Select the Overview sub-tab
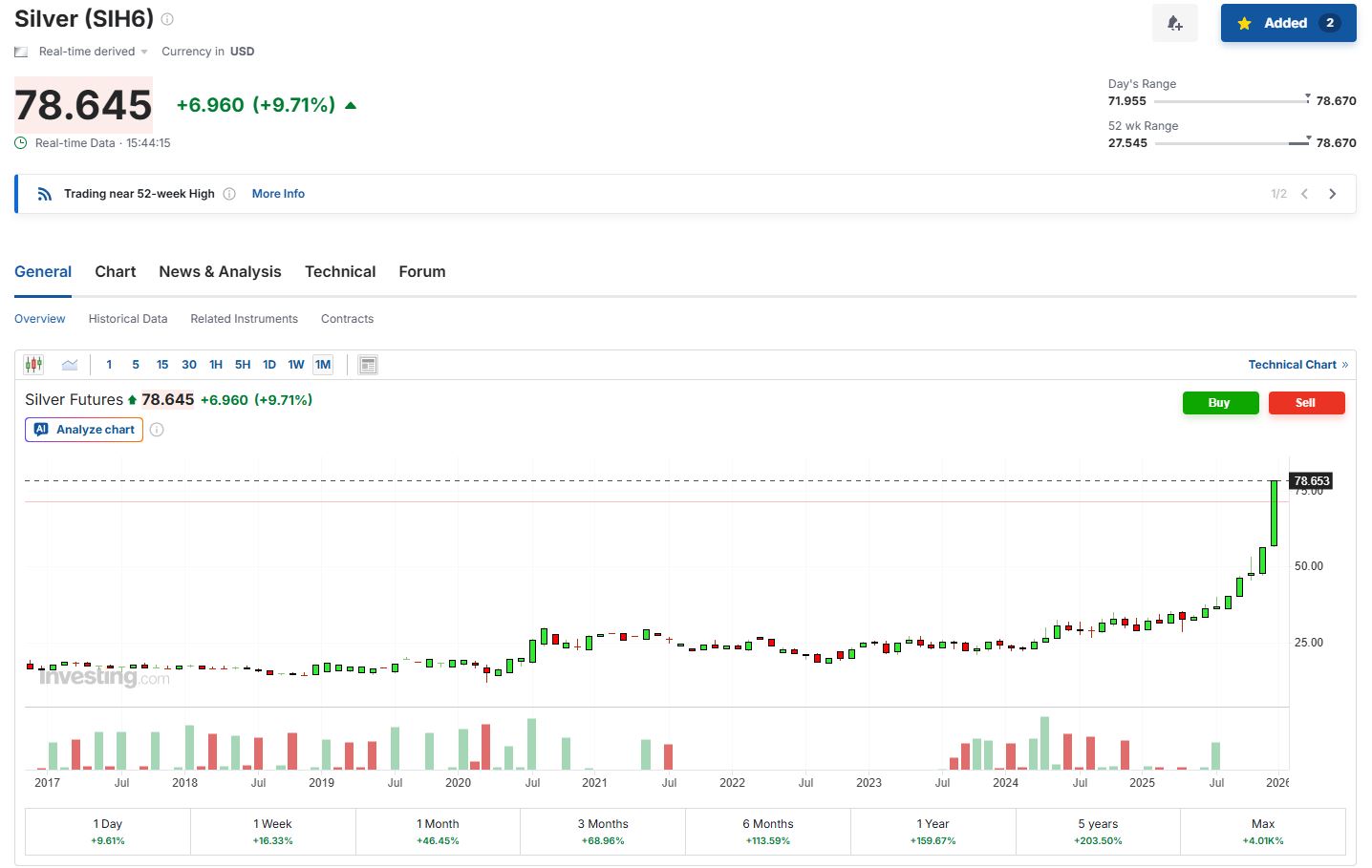1372x868 pixels. 40,319
